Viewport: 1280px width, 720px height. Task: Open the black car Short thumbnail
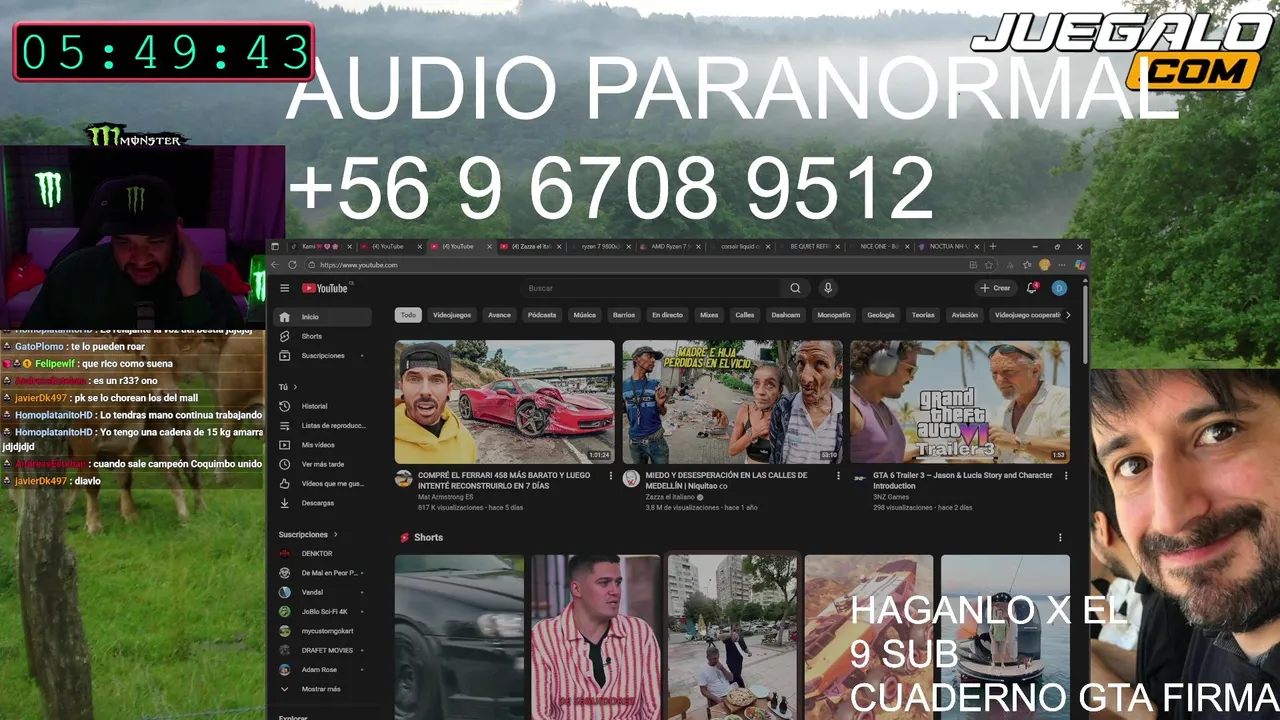459,637
